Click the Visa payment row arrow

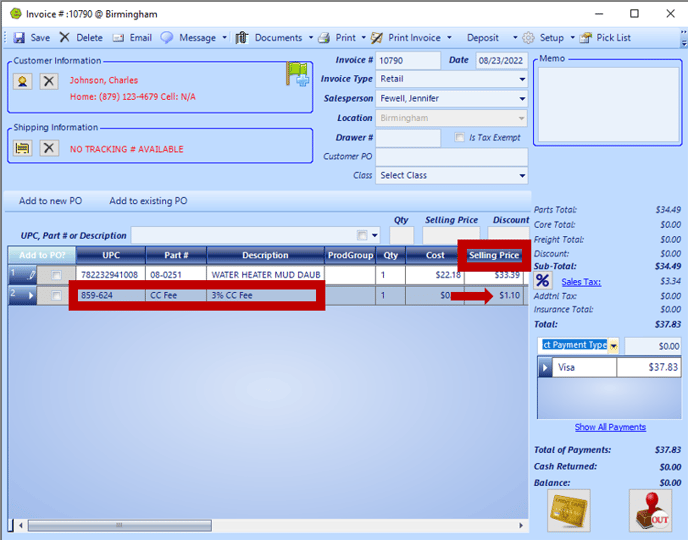pyautogui.click(x=545, y=367)
